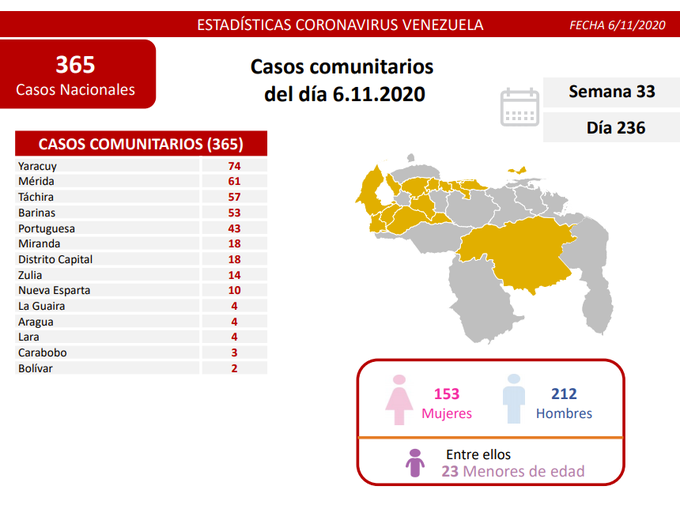This screenshot has width=680, height=505.
Task: Select the Nueva Esparta row name
Action: pos(54,290)
